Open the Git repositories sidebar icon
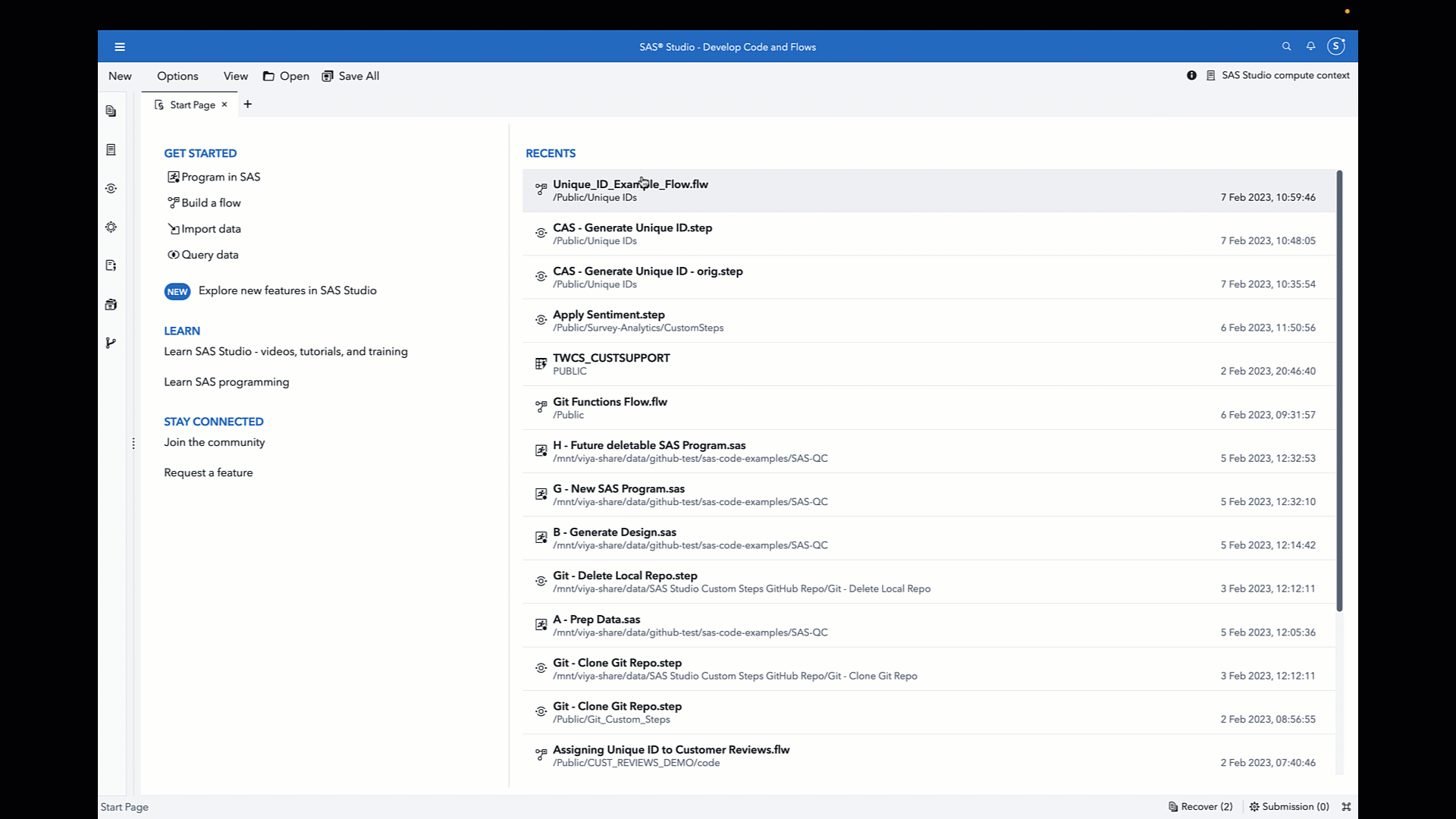This screenshot has height=819, width=1456. (x=111, y=344)
